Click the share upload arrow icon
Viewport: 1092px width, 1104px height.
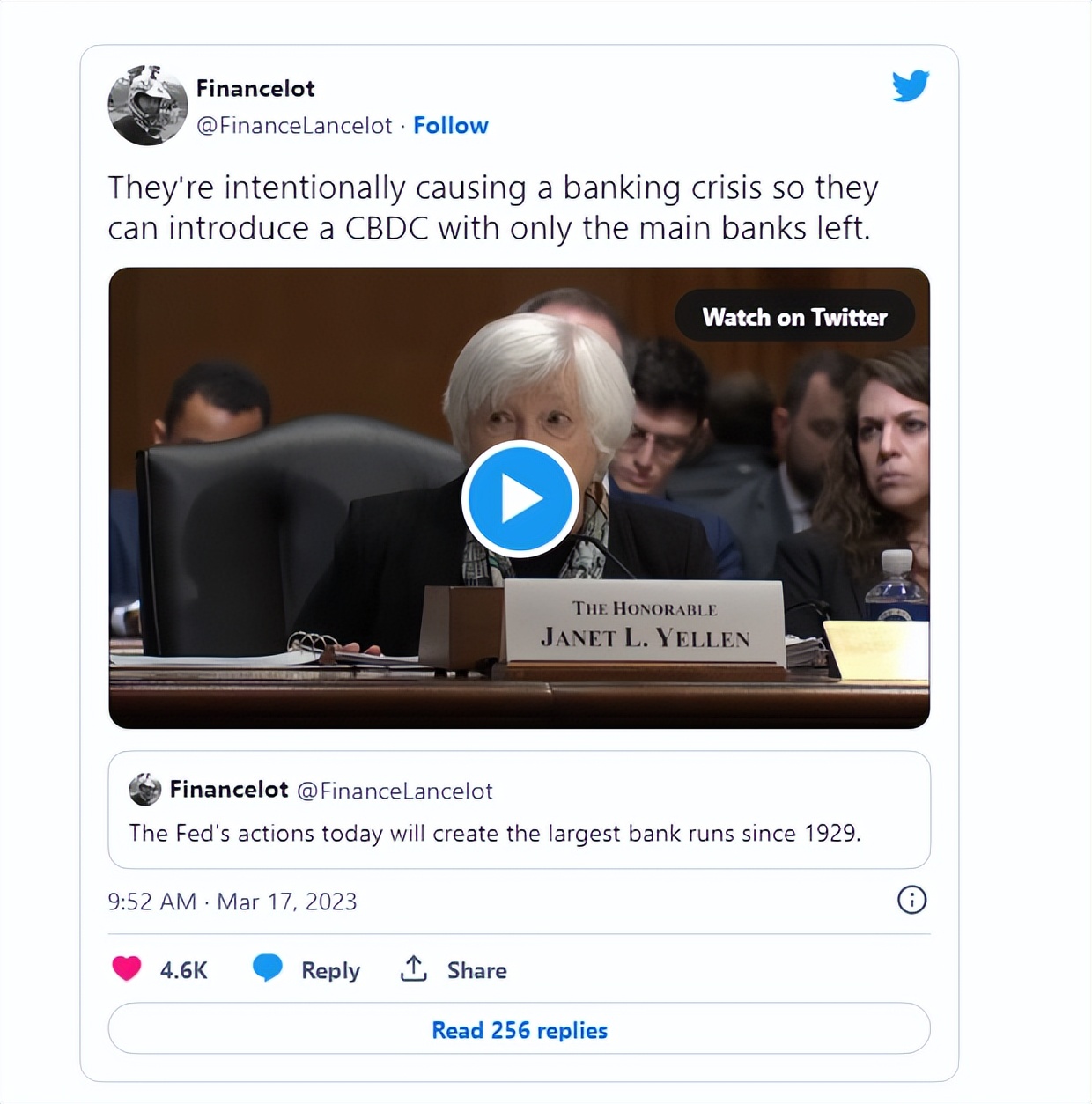(x=413, y=968)
